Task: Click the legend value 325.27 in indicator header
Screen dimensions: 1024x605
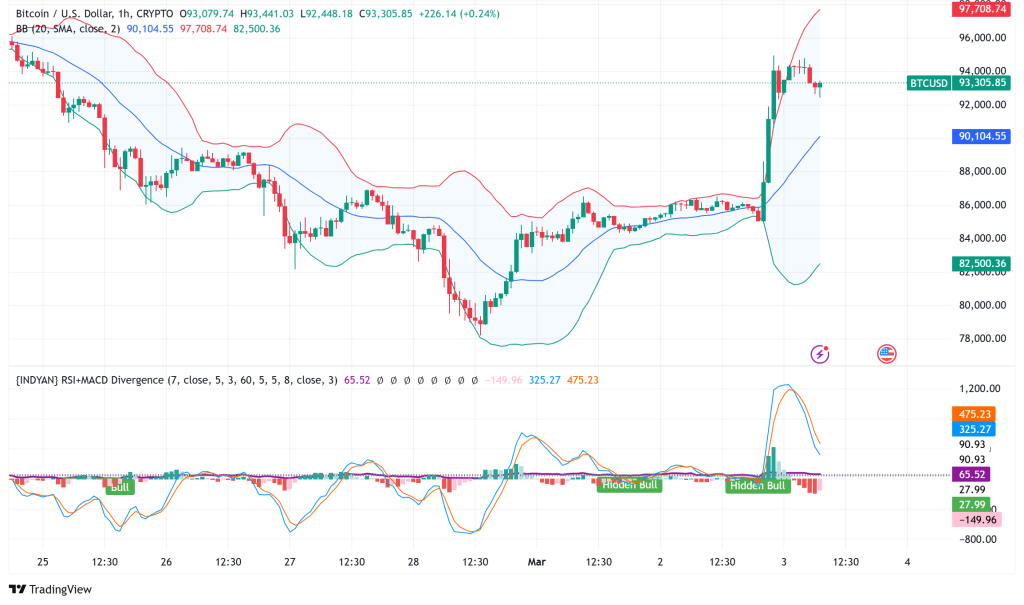Action: 545,380
